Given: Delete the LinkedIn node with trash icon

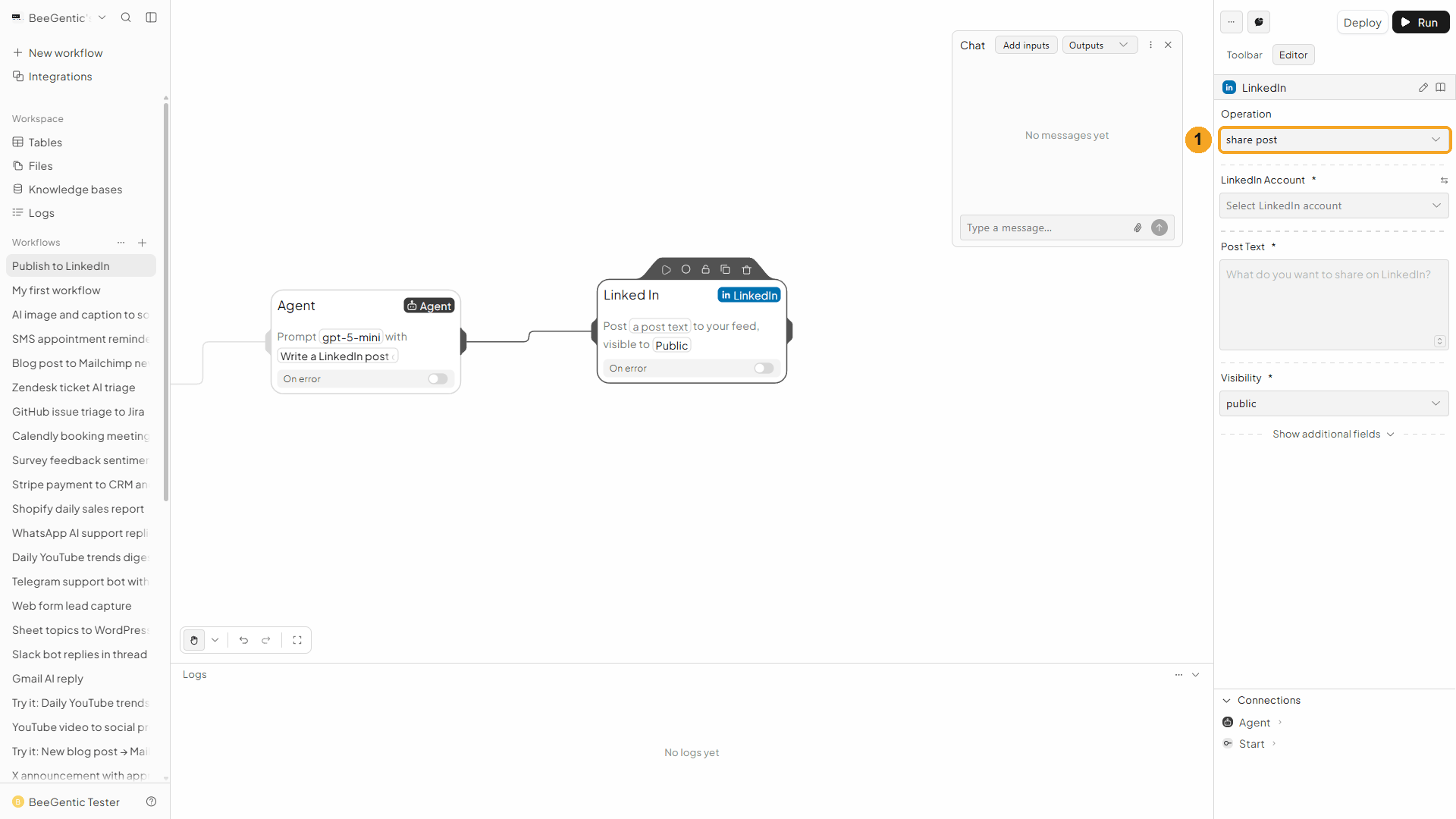Looking at the screenshot, I should coord(746,269).
